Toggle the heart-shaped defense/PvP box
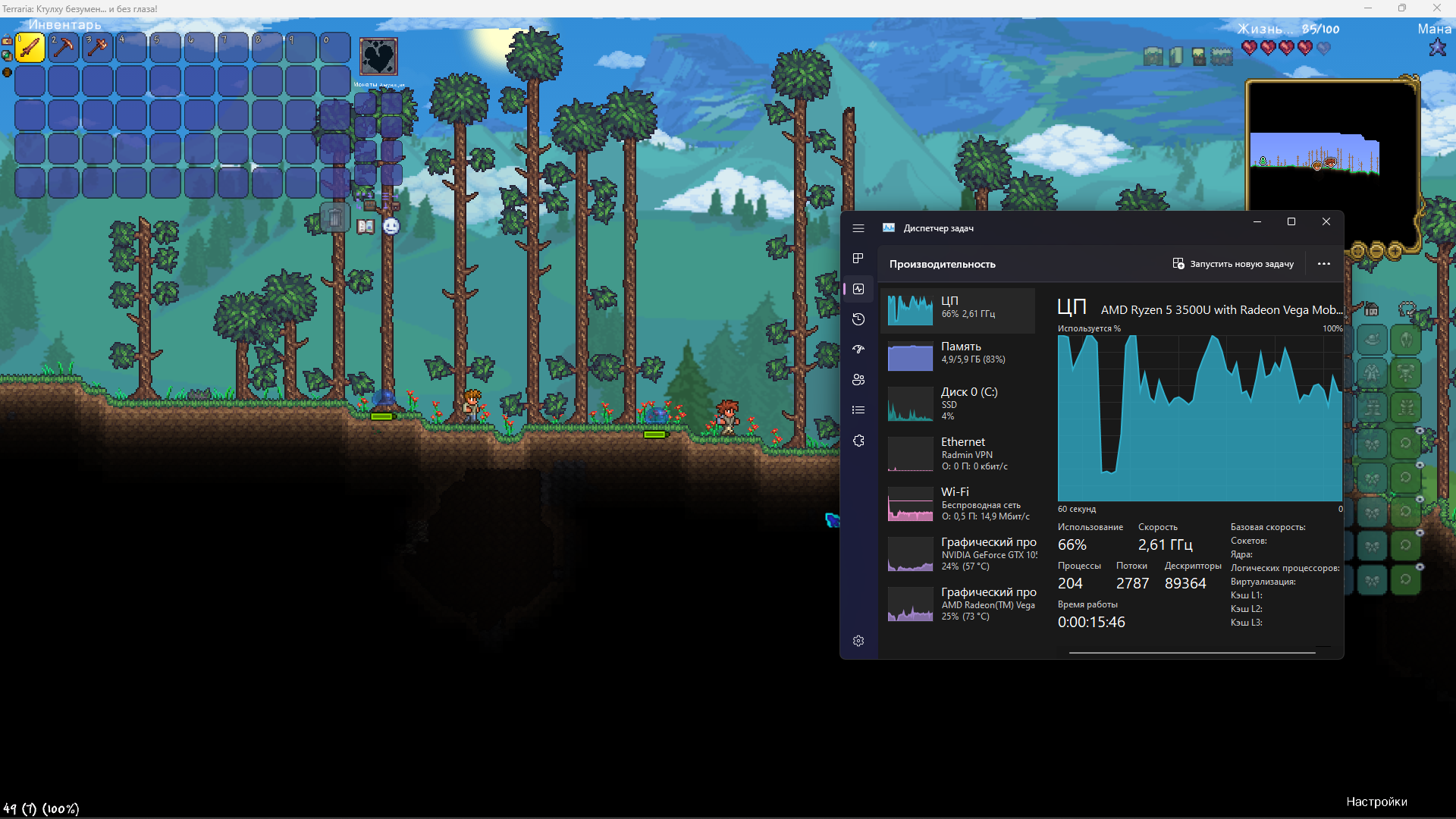Screen dimensions: 1456x819 pos(378,56)
